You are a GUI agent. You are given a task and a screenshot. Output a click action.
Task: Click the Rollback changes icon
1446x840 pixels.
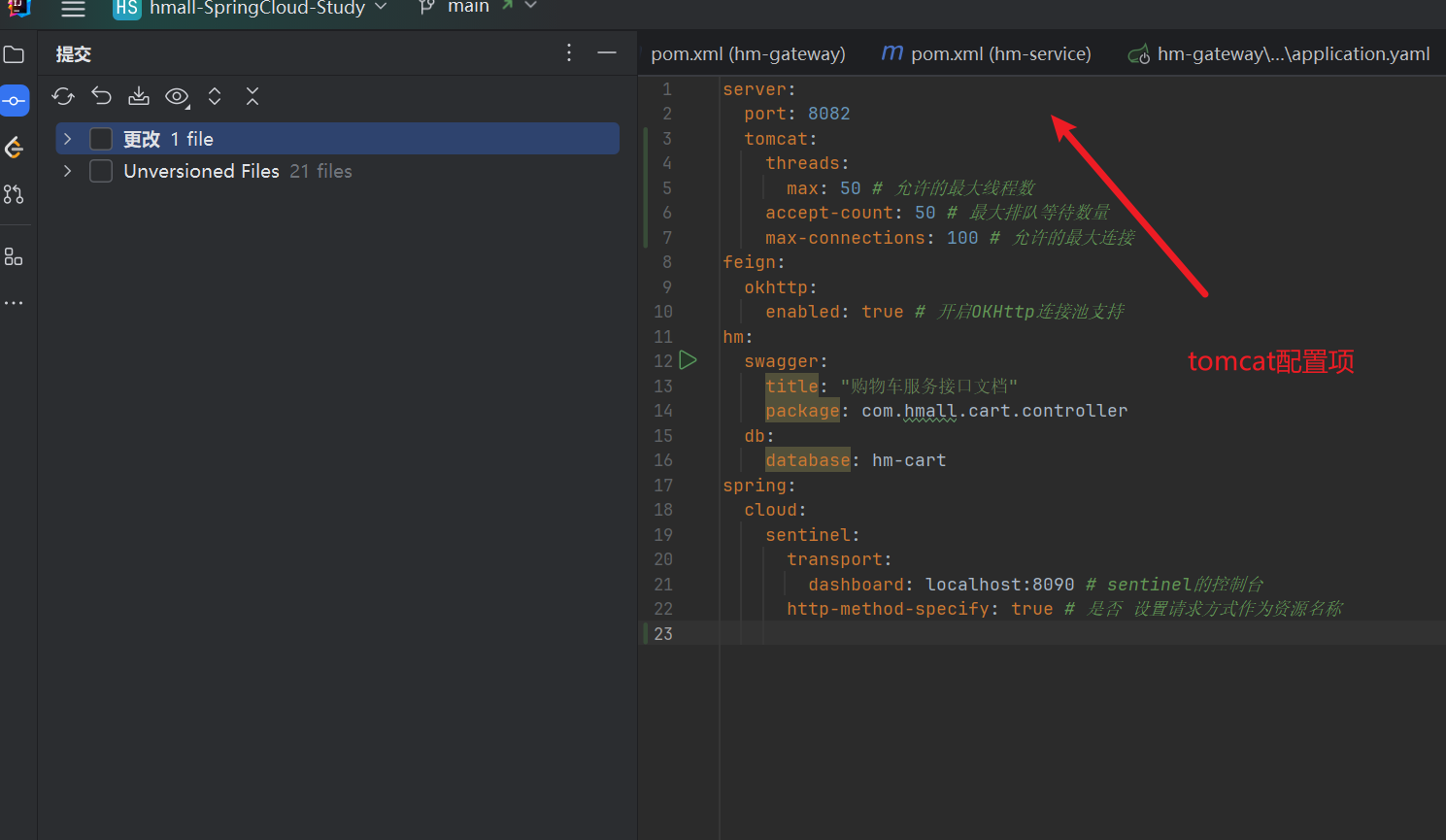(x=101, y=96)
